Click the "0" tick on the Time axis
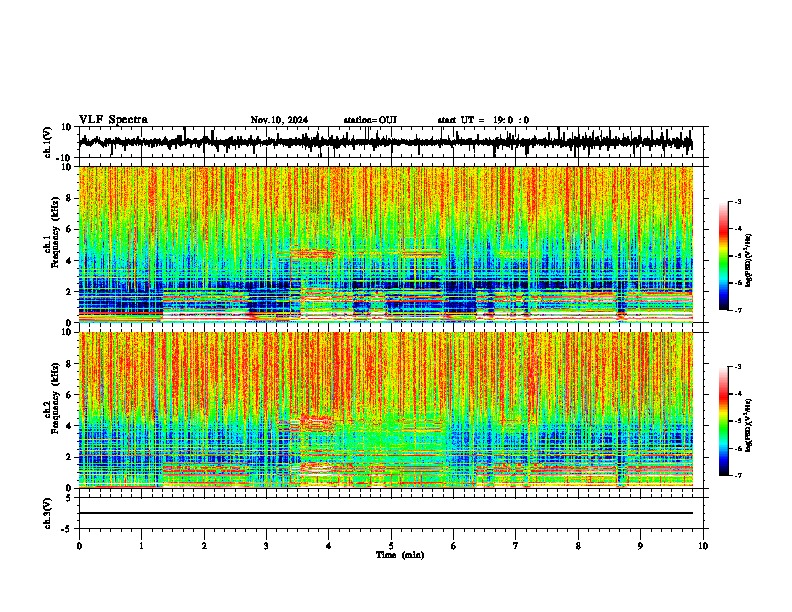792x612 pixels. click(79, 546)
